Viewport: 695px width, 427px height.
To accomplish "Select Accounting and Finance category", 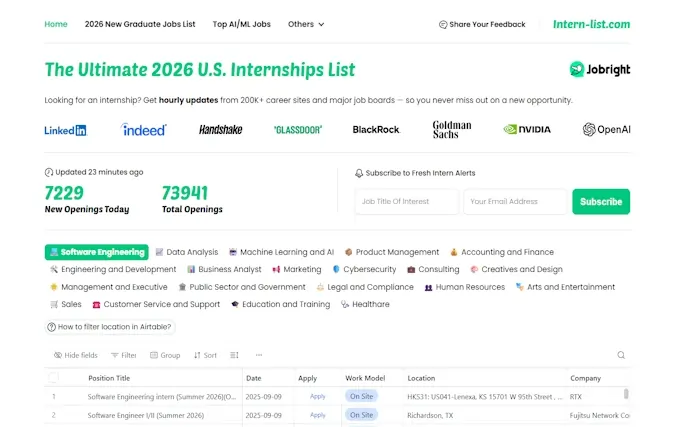I will click(x=502, y=252).
